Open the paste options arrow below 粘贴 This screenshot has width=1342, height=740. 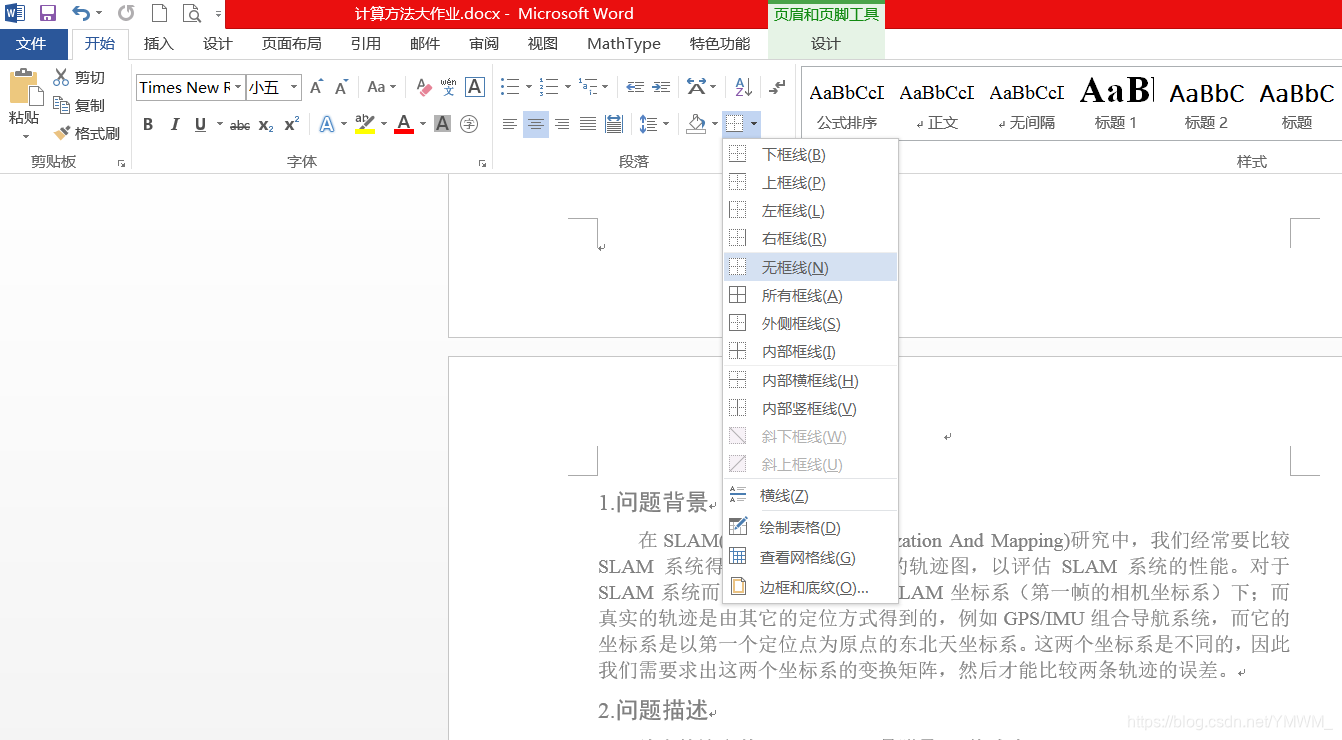pos(24,136)
